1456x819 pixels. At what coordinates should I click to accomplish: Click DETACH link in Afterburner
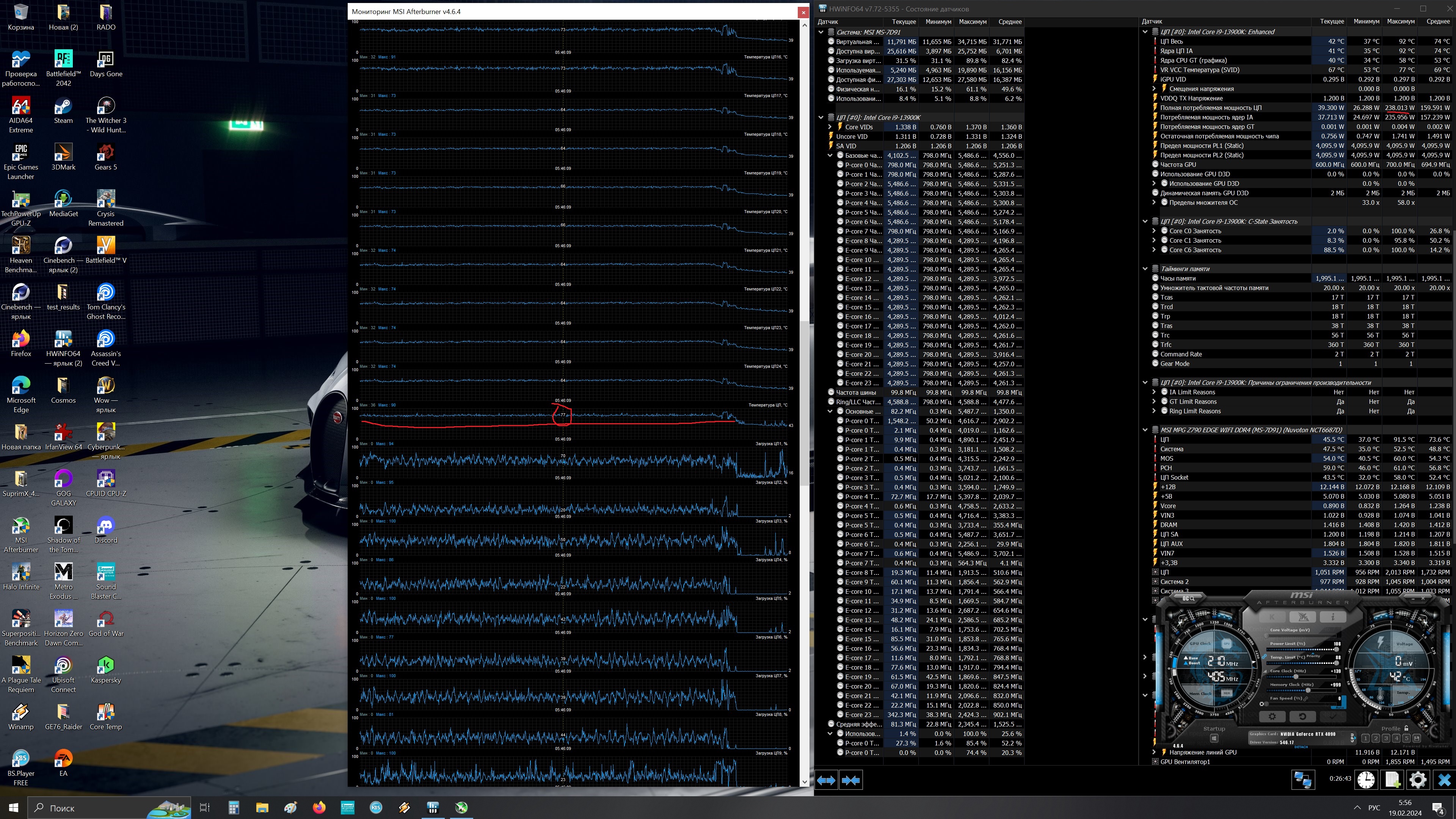(x=1301, y=747)
